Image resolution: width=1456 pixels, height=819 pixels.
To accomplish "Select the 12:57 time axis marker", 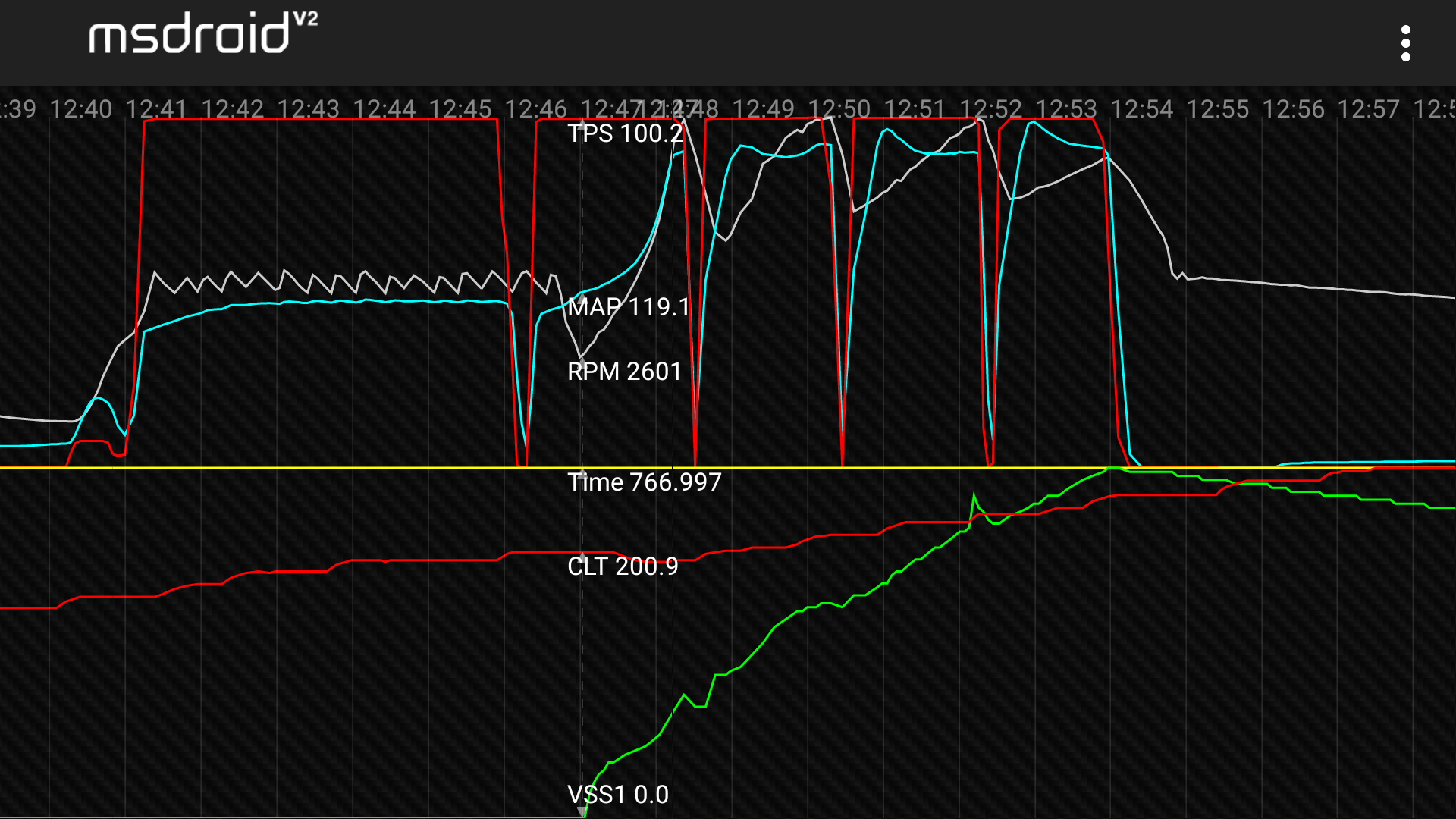I will (1368, 109).
